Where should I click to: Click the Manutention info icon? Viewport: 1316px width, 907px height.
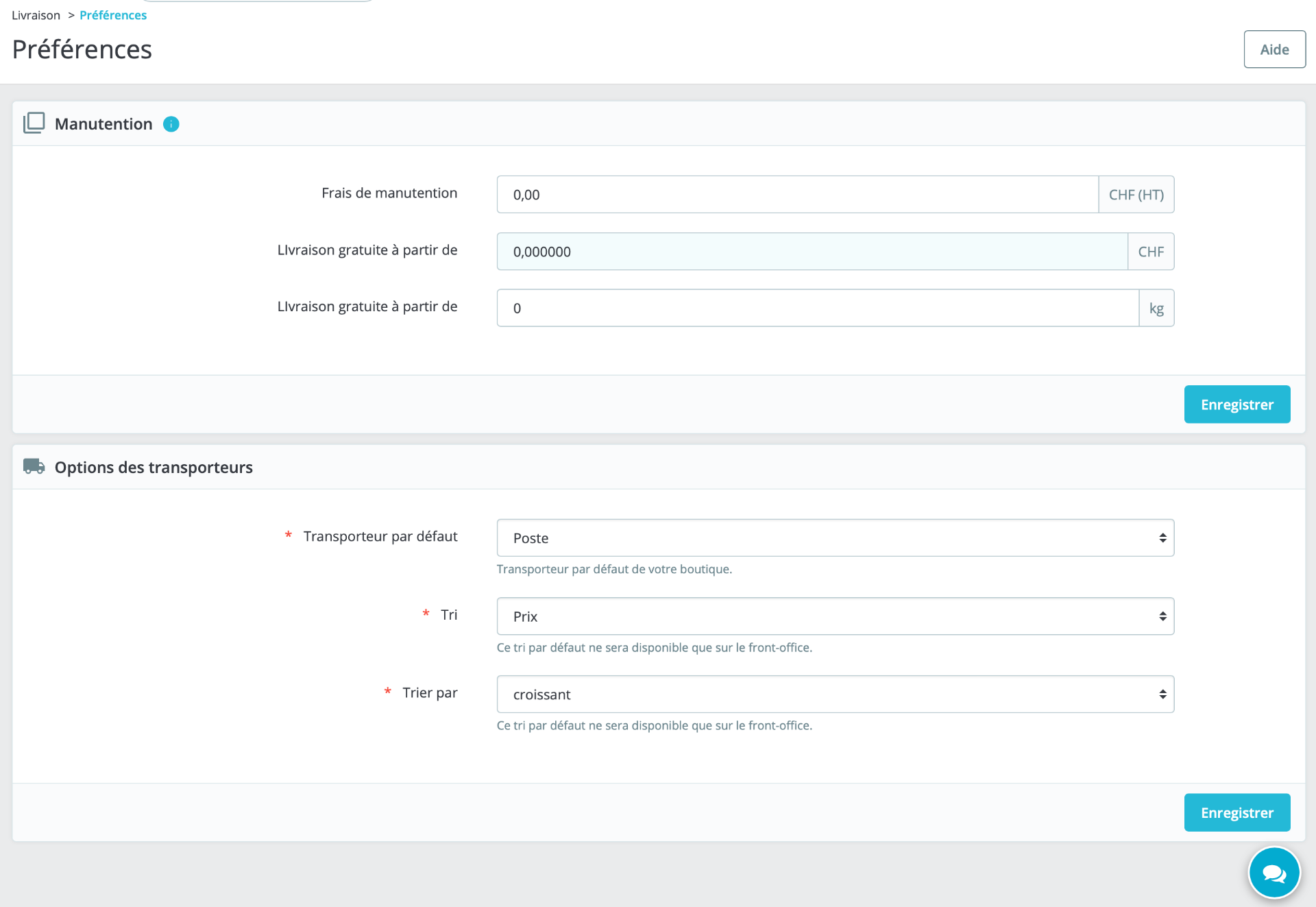pyautogui.click(x=171, y=124)
